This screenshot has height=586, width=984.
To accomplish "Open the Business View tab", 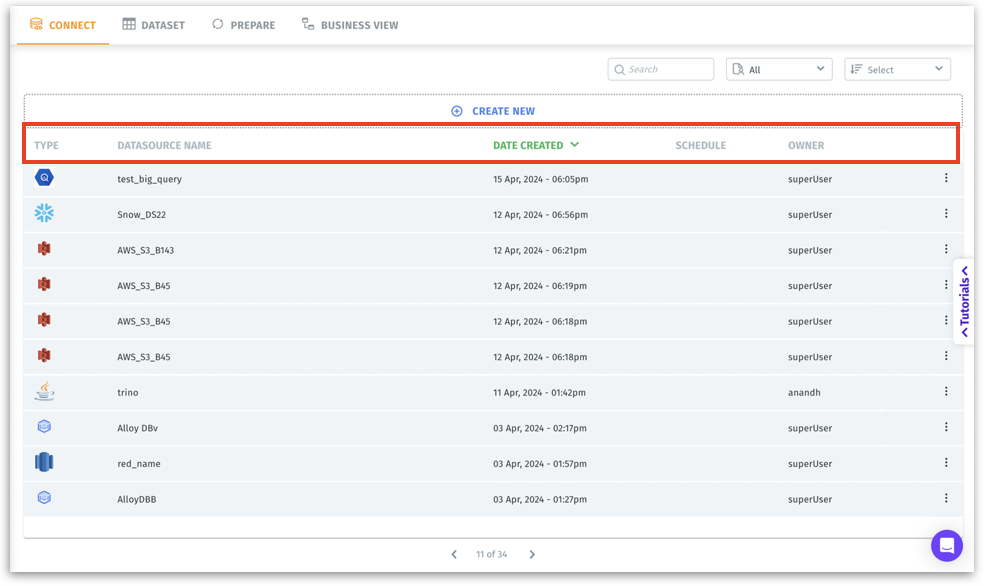I will [350, 25].
